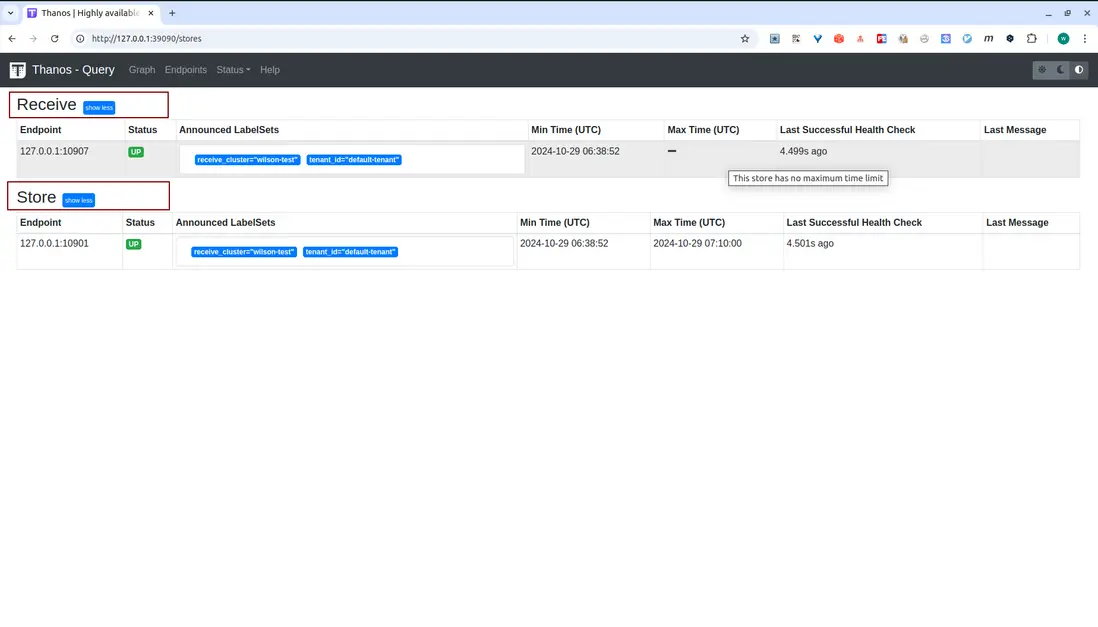Click UP status badge for Store endpoint
Screen dimensions: 1098x627
(x=134, y=244)
